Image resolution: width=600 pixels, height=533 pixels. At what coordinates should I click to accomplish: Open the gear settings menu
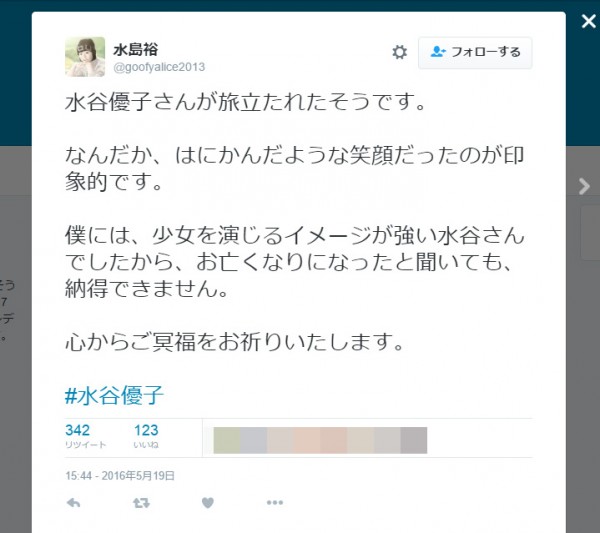coord(399,52)
